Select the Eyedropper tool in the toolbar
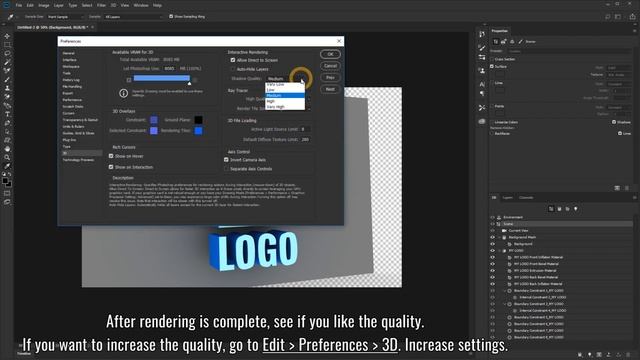Screen dimensions: 640x360 click(x=7, y=166)
